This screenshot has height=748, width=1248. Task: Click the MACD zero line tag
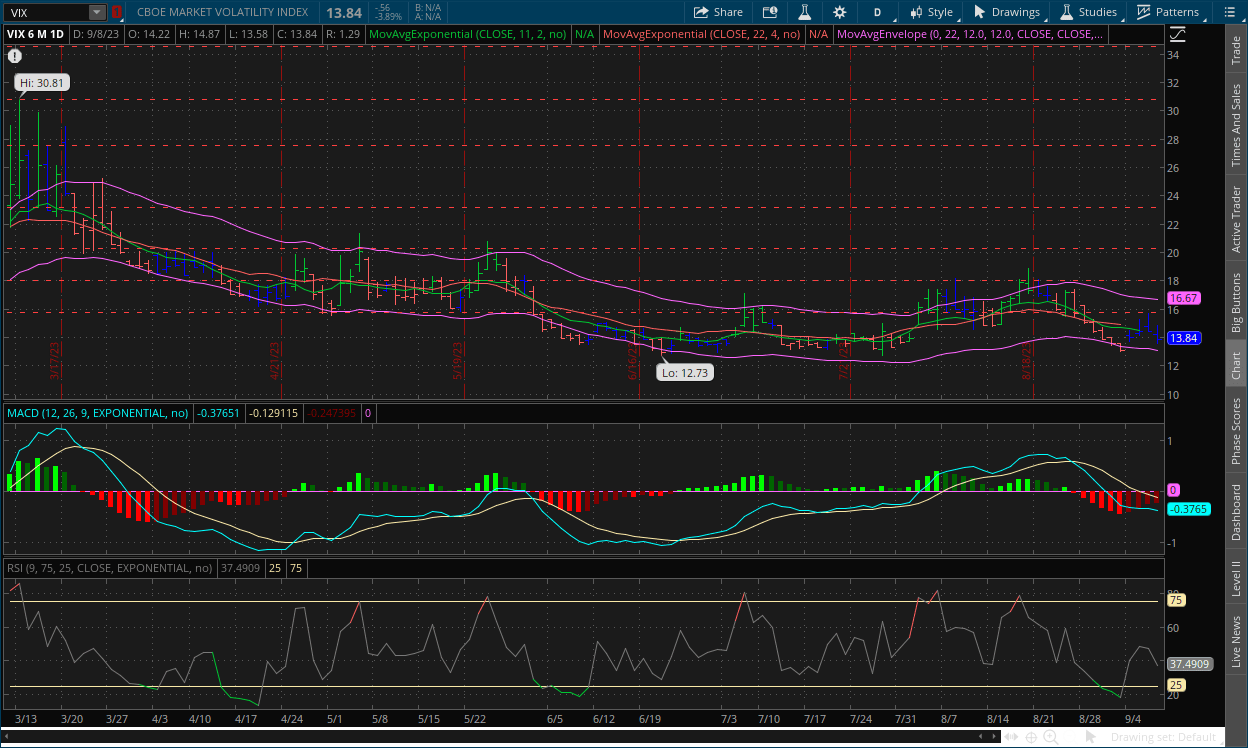tap(1173, 490)
